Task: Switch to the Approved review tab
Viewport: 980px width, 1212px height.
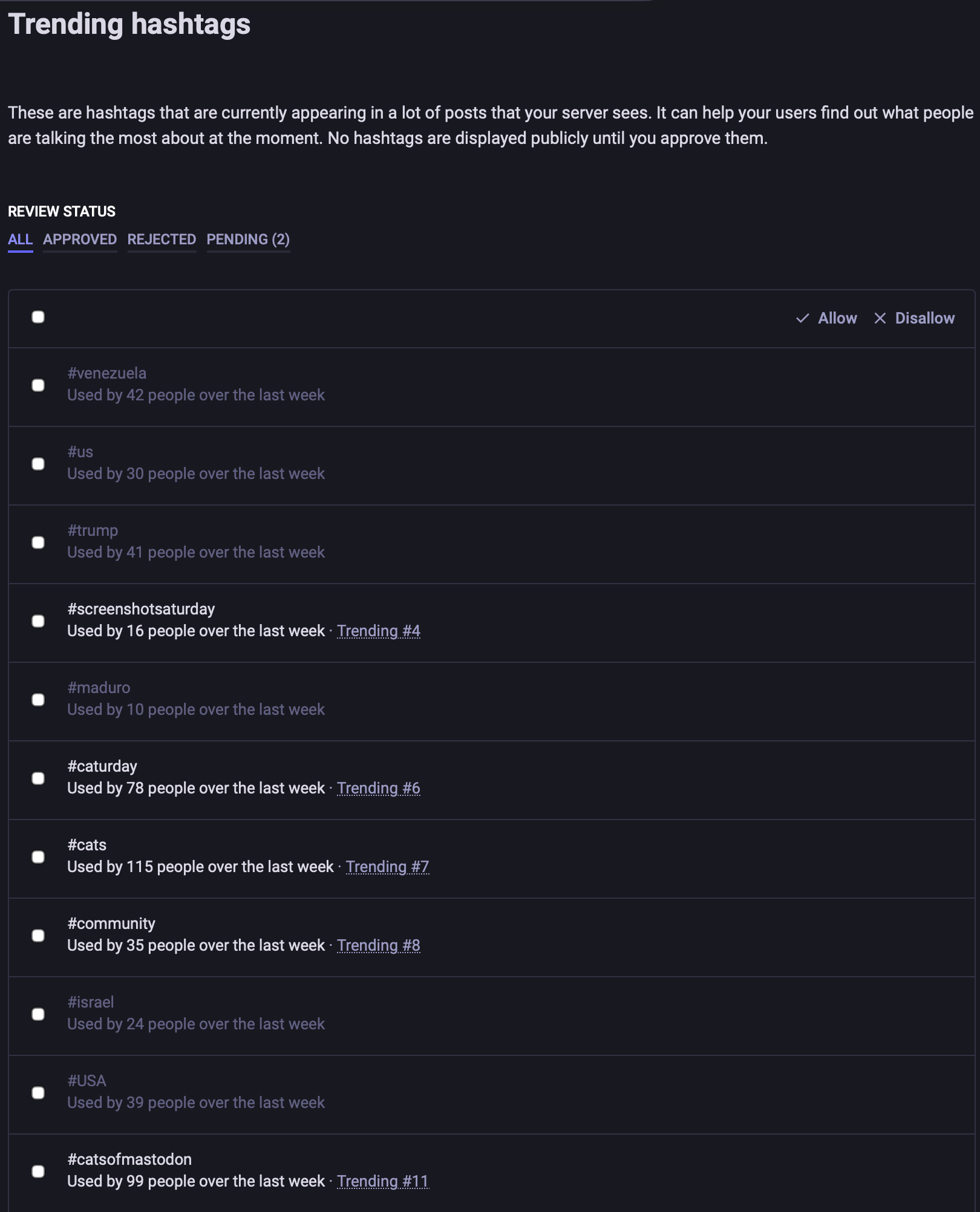Action: click(80, 239)
